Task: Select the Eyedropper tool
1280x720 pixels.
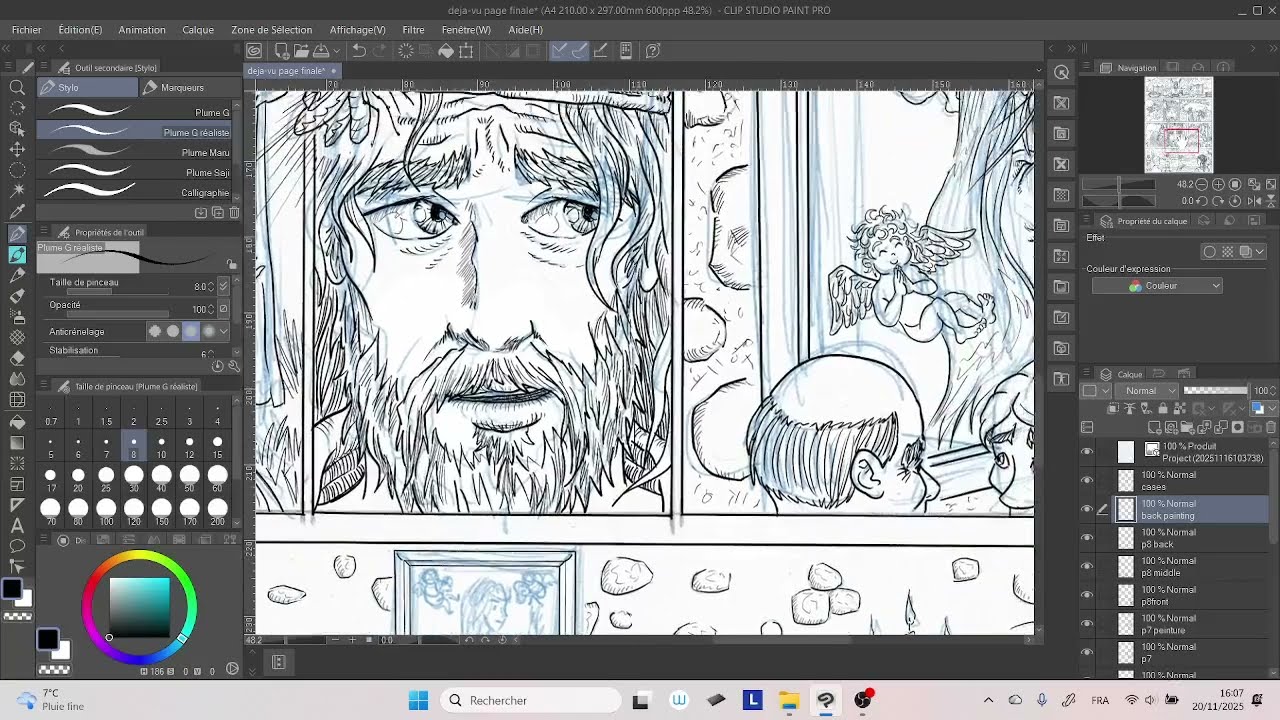Action: click(x=17, y=212)
